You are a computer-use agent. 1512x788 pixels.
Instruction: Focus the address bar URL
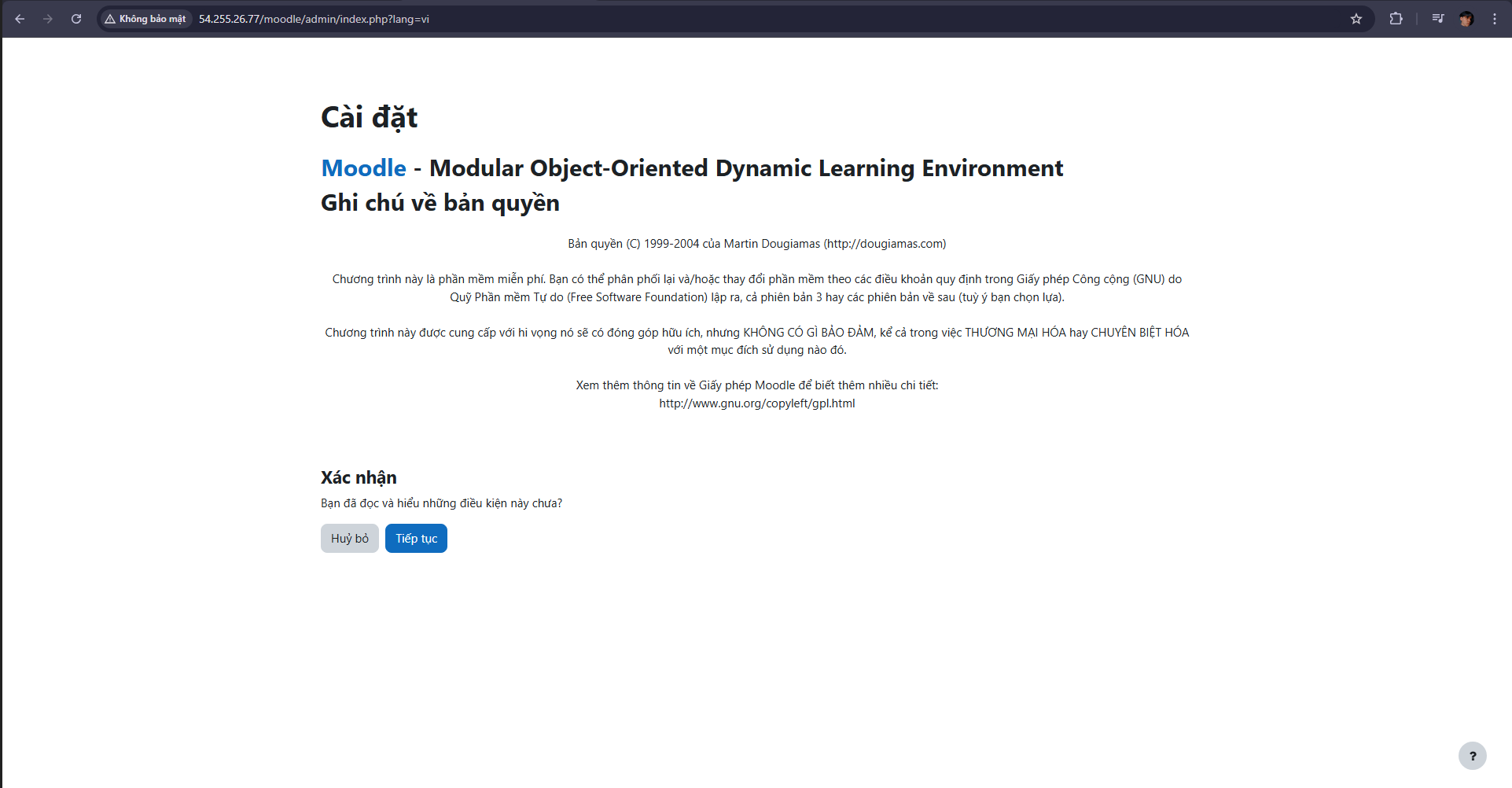pos(314,19)
